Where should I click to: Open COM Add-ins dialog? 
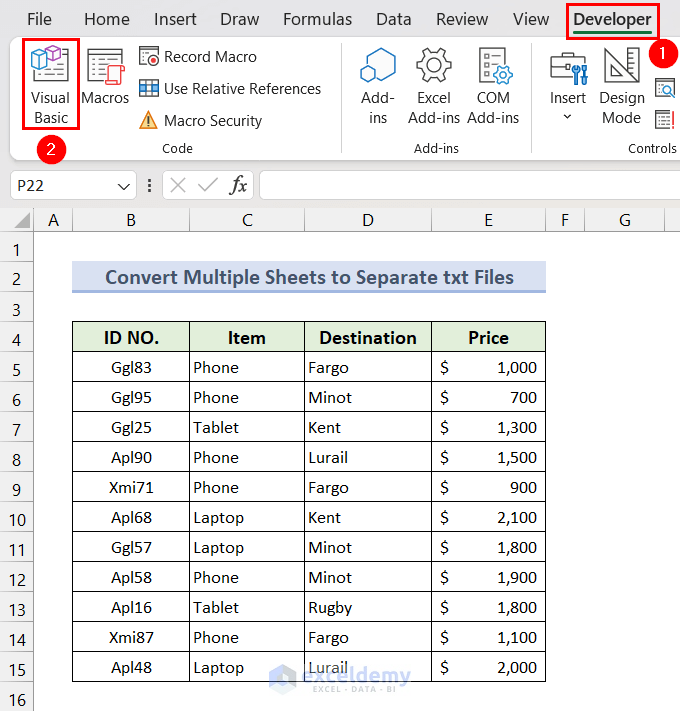[493, 86]
